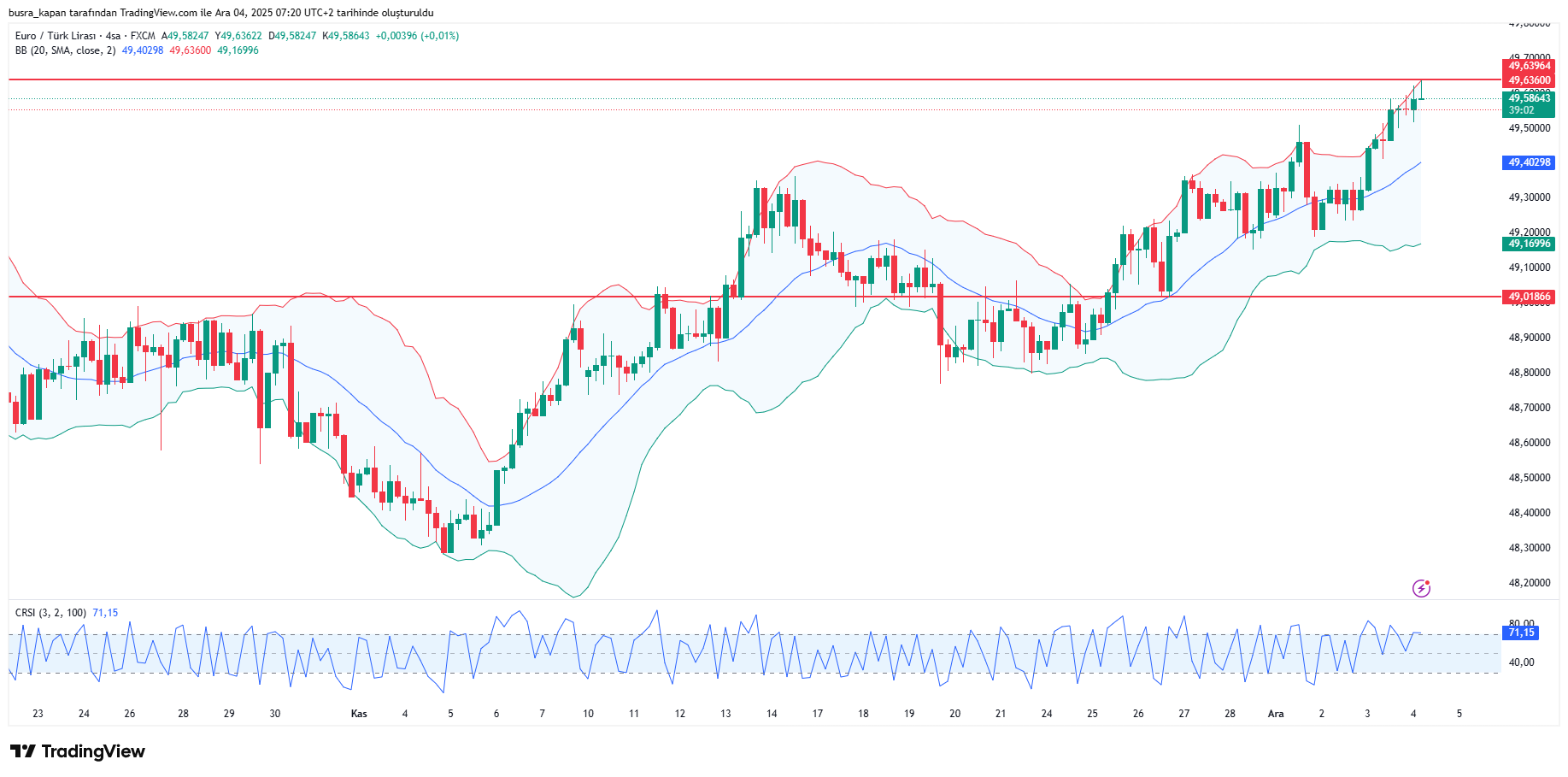Click the 39:02 candle countdown timer

pyautogui.click(x=1522, y=110)
